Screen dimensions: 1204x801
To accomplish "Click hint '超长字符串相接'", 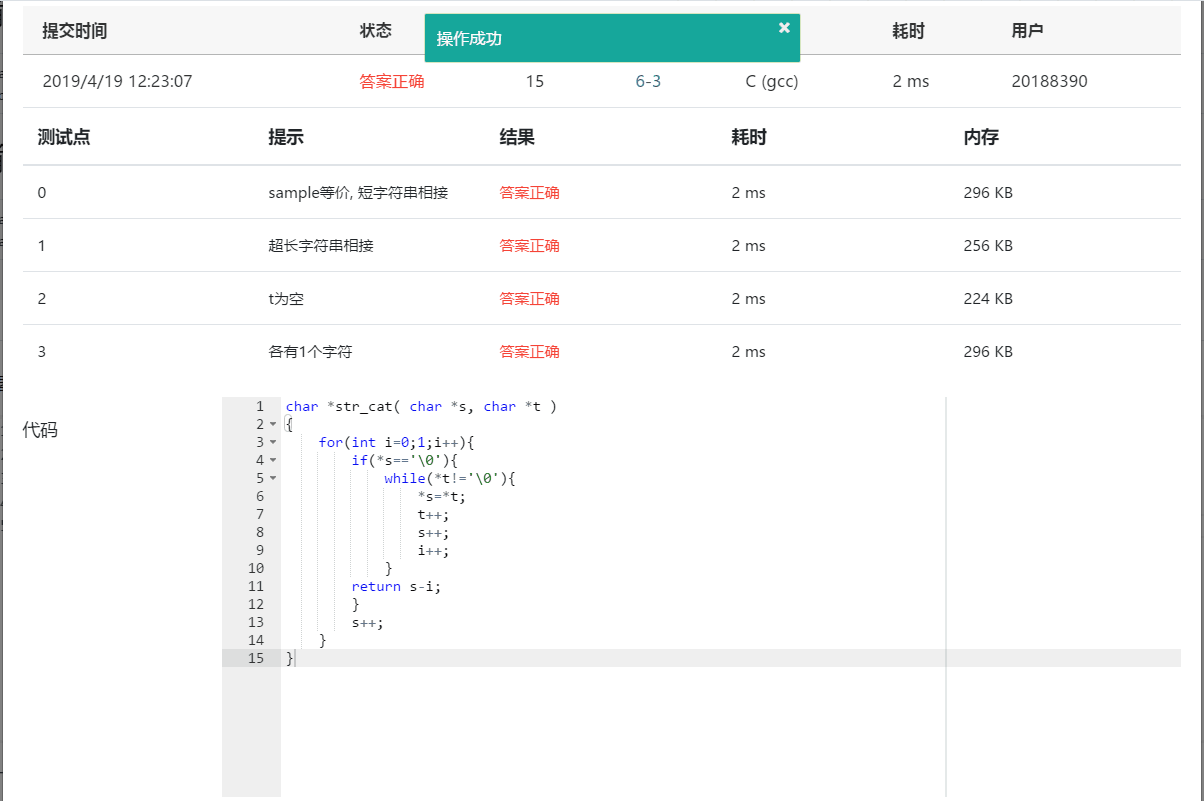I will [x=321, y=245].
